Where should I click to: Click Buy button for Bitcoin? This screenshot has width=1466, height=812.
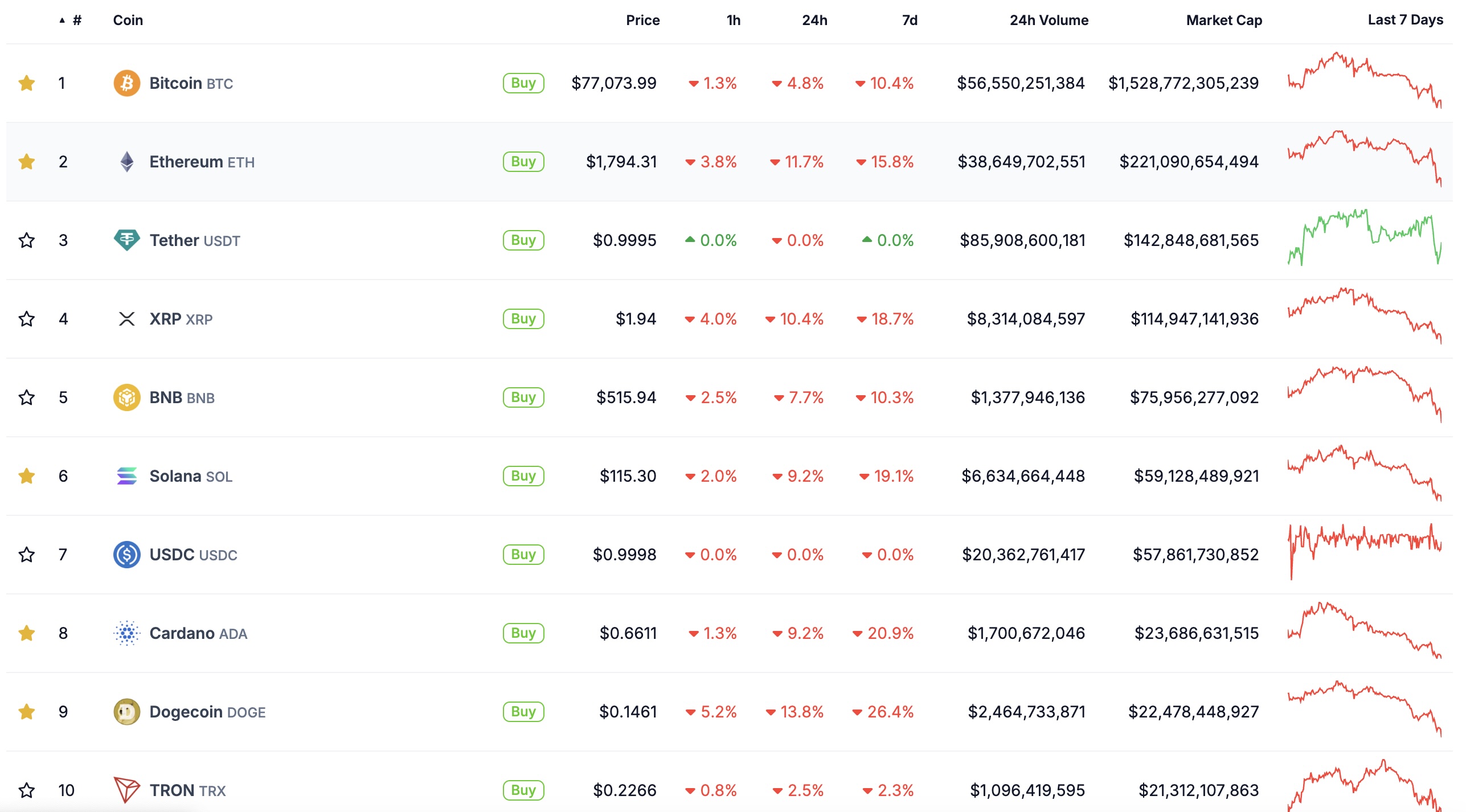(x=523, y=83)
